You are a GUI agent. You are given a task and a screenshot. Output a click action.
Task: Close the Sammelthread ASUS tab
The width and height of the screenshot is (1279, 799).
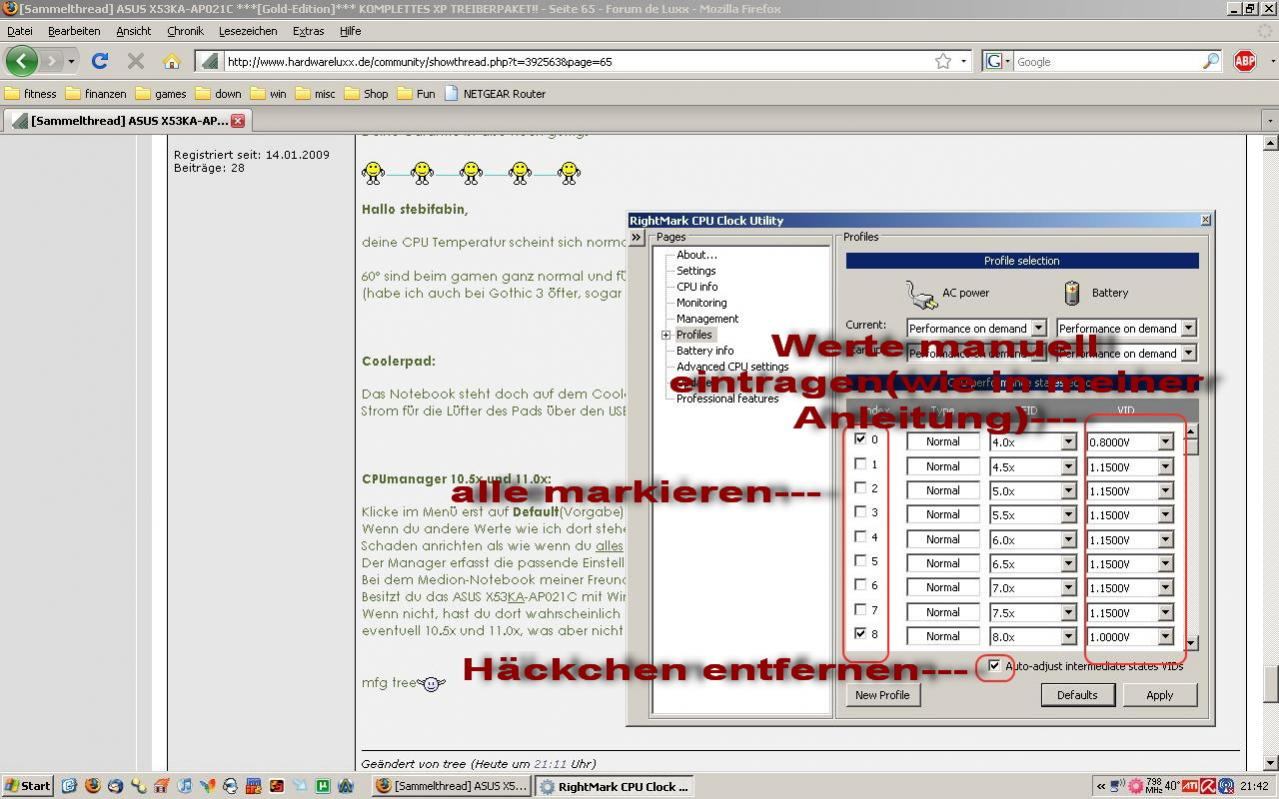click(x=238, y=121)
